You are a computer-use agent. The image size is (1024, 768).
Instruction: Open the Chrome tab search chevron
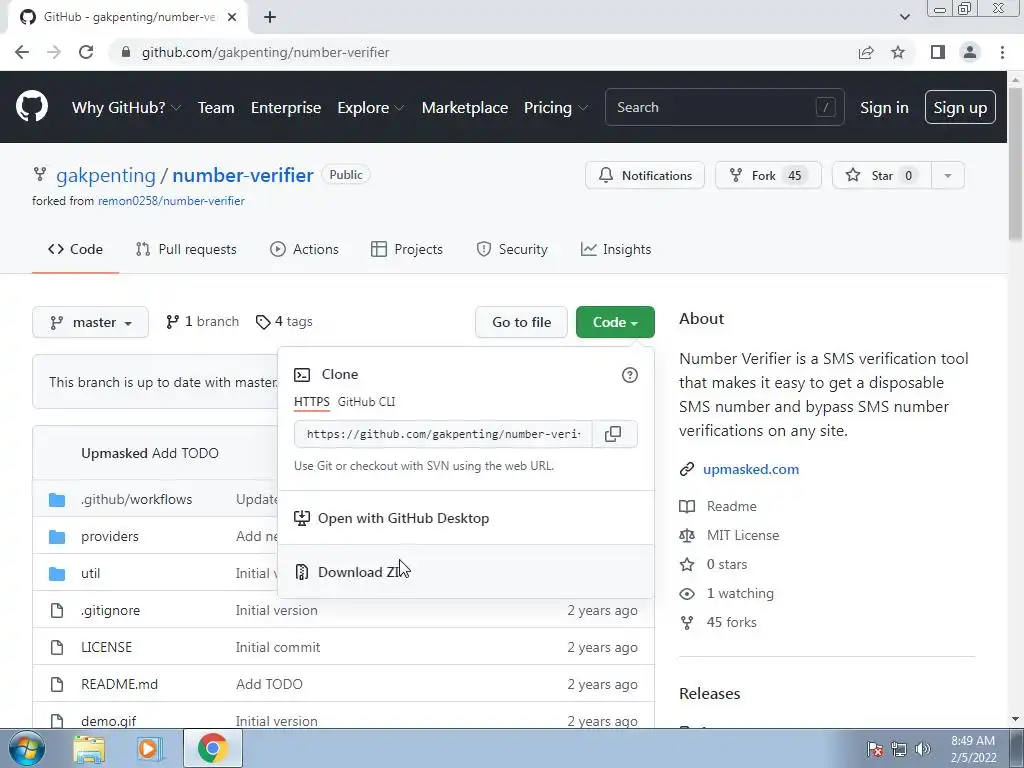[x=904, y=17]
